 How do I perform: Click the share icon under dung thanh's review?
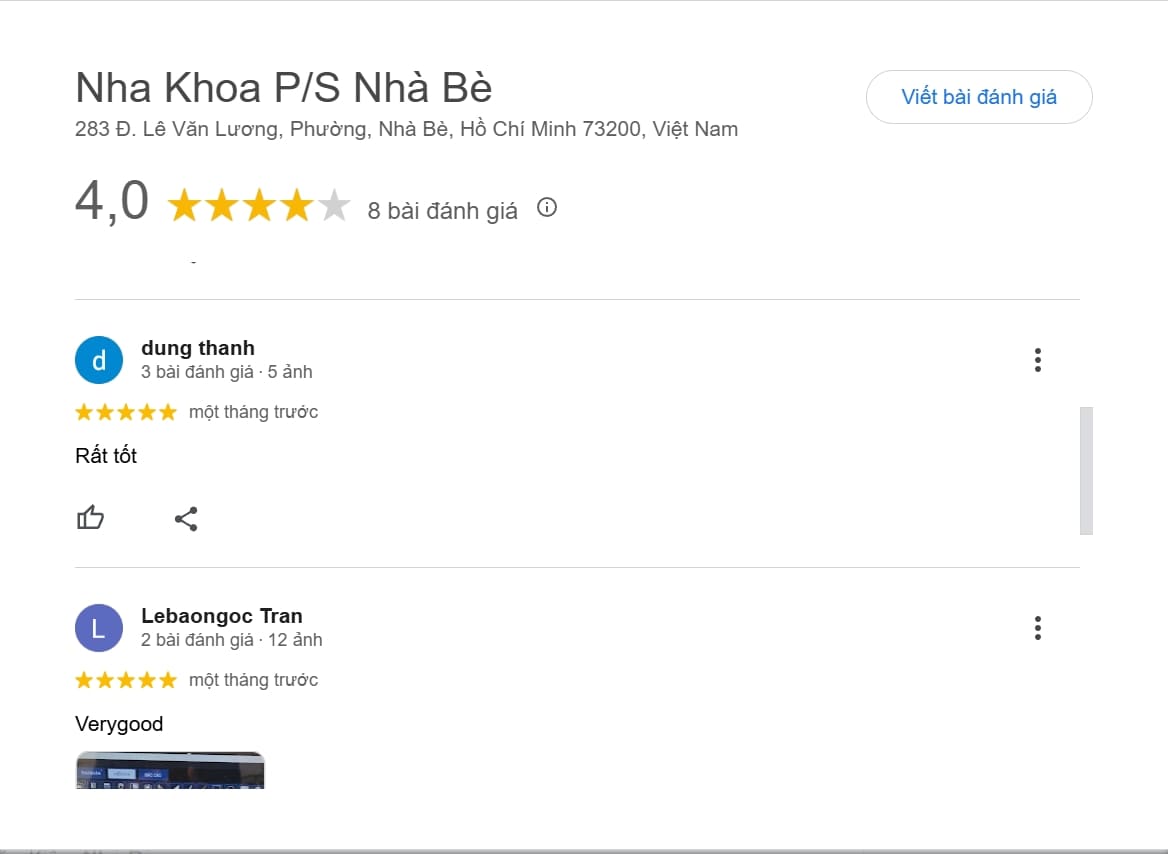point(186,518)
